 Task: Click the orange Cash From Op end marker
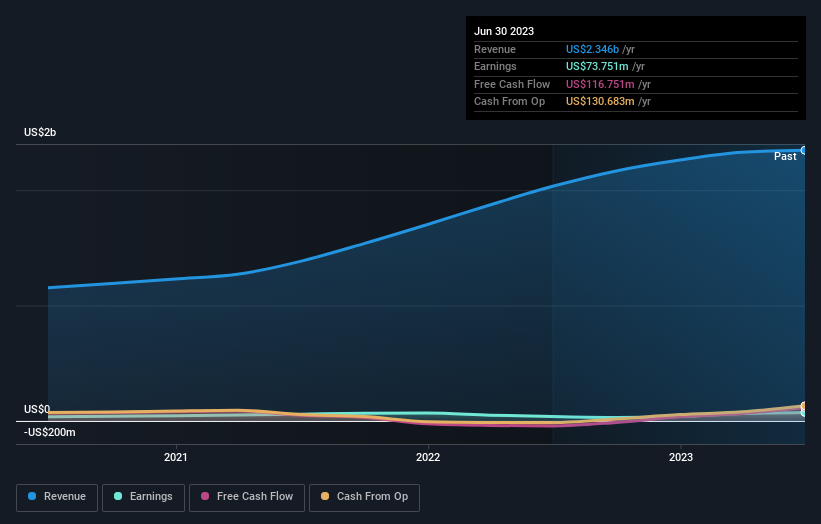click(x=804, y=406)
